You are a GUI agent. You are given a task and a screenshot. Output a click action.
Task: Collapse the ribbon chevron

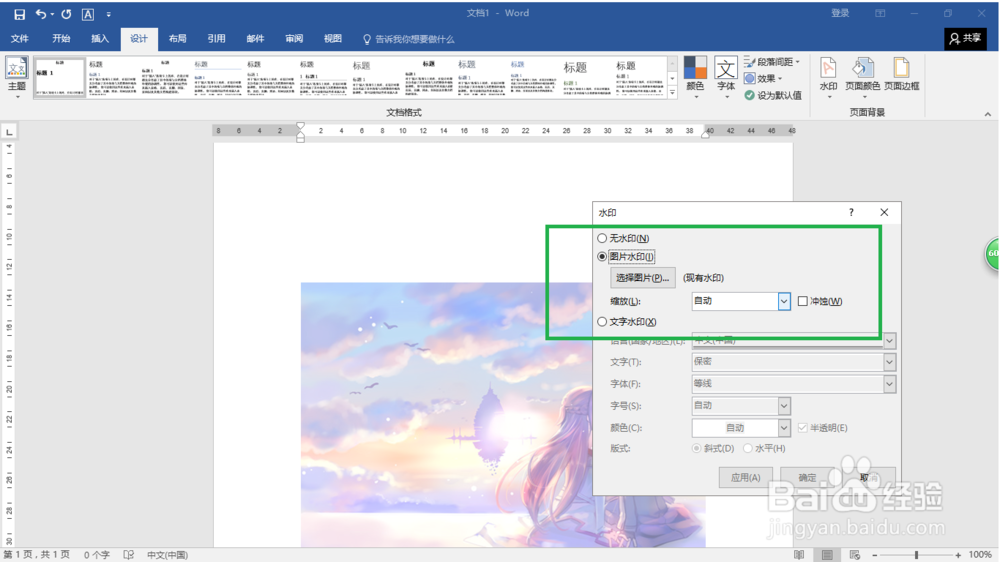pos(987,114)
